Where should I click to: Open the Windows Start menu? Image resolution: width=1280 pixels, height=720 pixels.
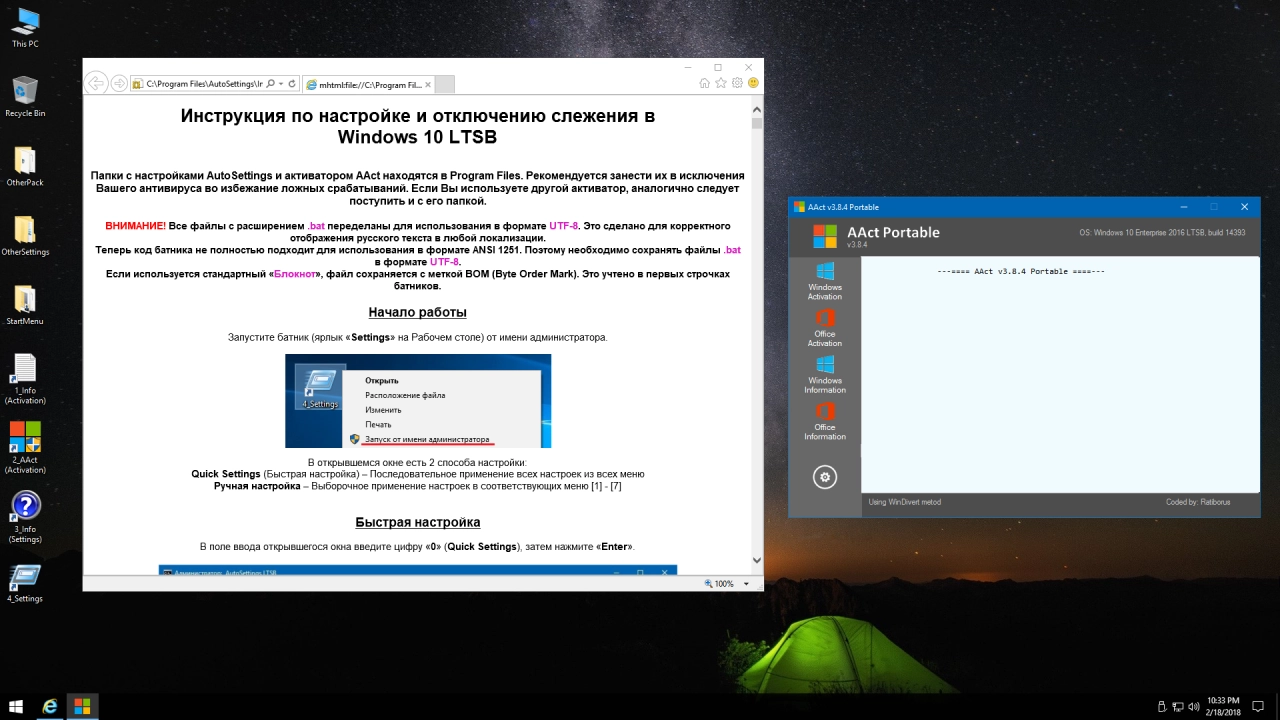click(16, 706)
